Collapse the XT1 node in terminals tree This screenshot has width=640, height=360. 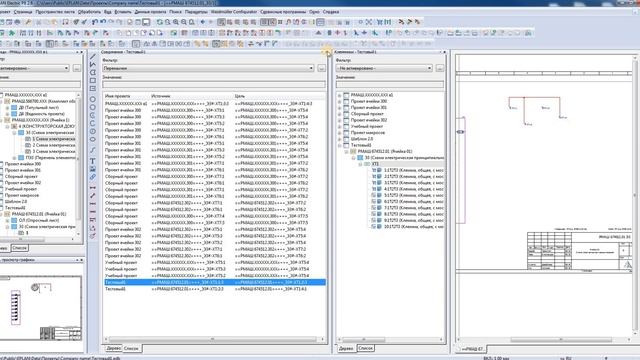coord(360,164)
